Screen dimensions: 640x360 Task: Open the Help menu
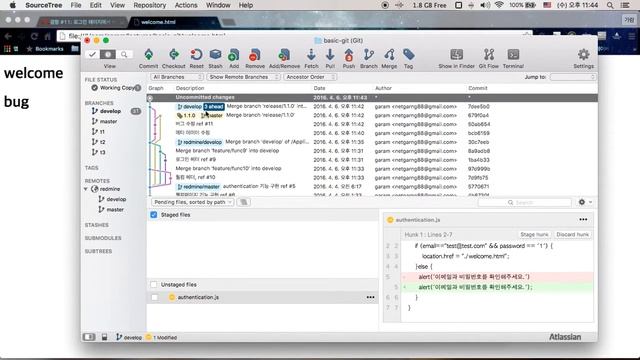tap(246, 5)
